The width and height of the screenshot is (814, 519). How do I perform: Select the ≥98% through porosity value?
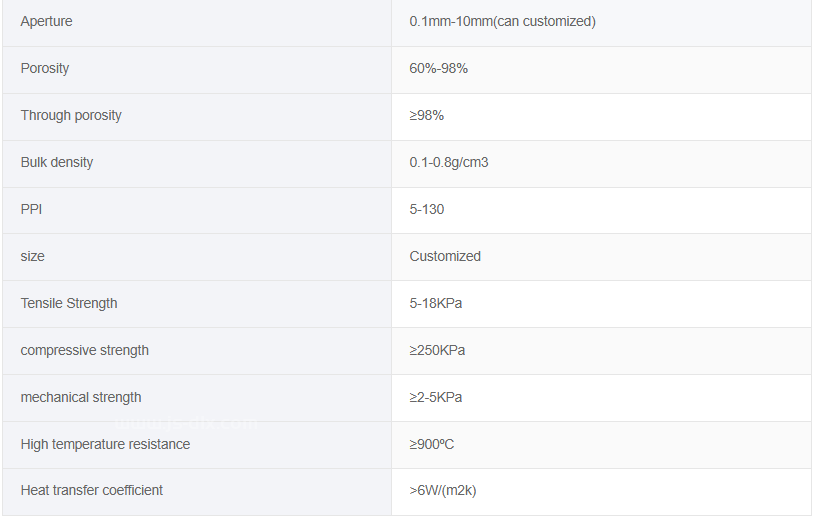pyautogui.click(x=426, y=115)
